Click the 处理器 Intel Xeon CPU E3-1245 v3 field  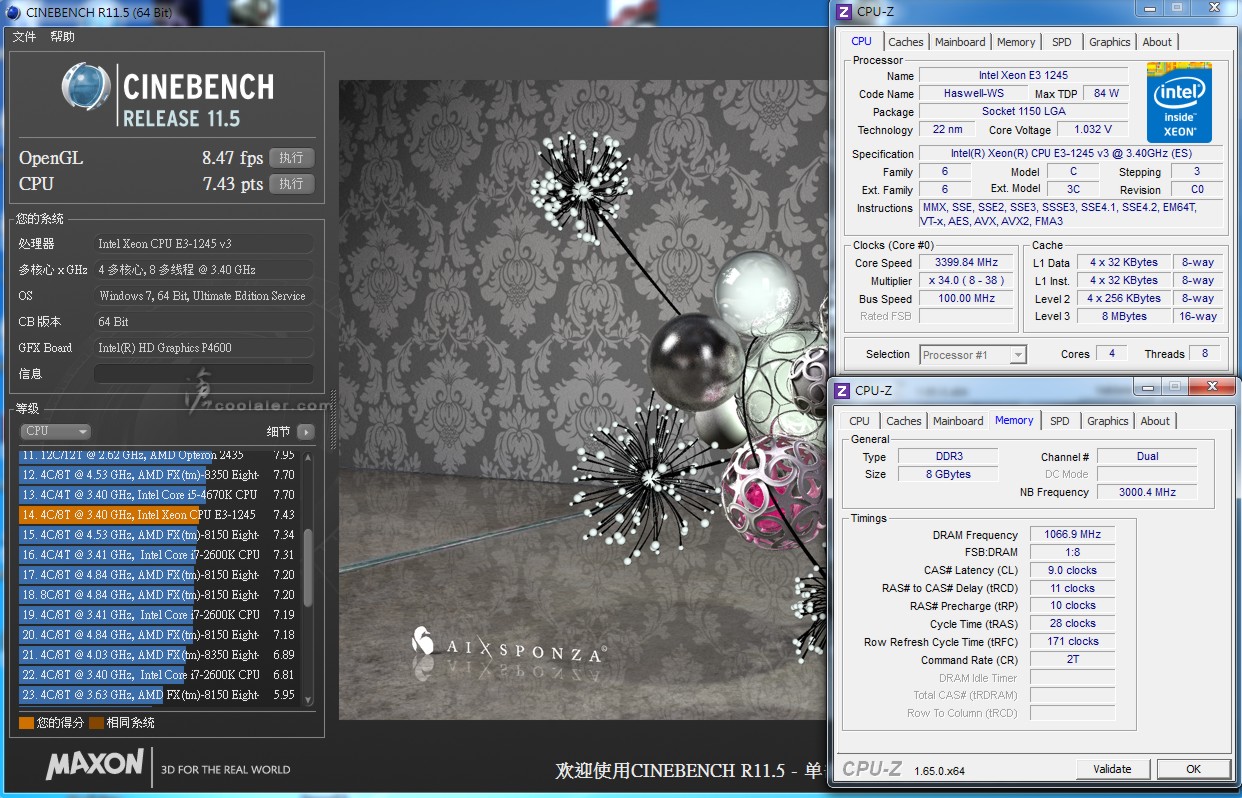pos(203,244)
